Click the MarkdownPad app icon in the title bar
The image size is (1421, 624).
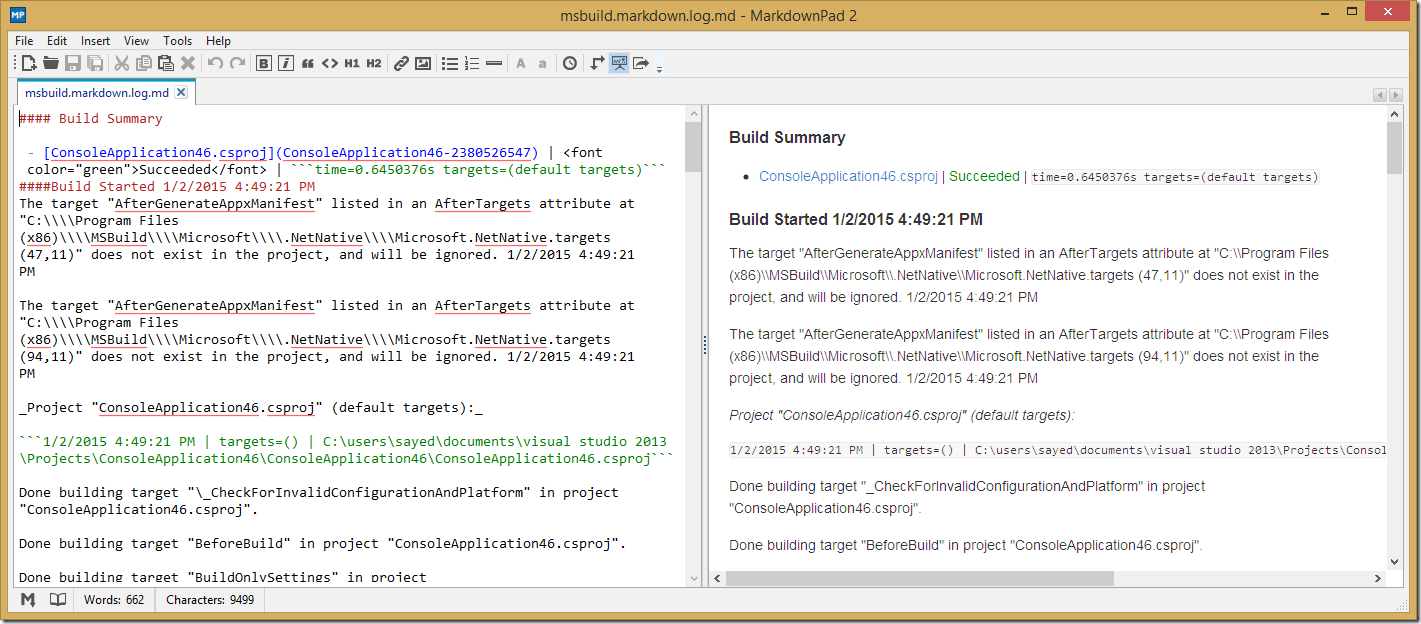[18, 15]
